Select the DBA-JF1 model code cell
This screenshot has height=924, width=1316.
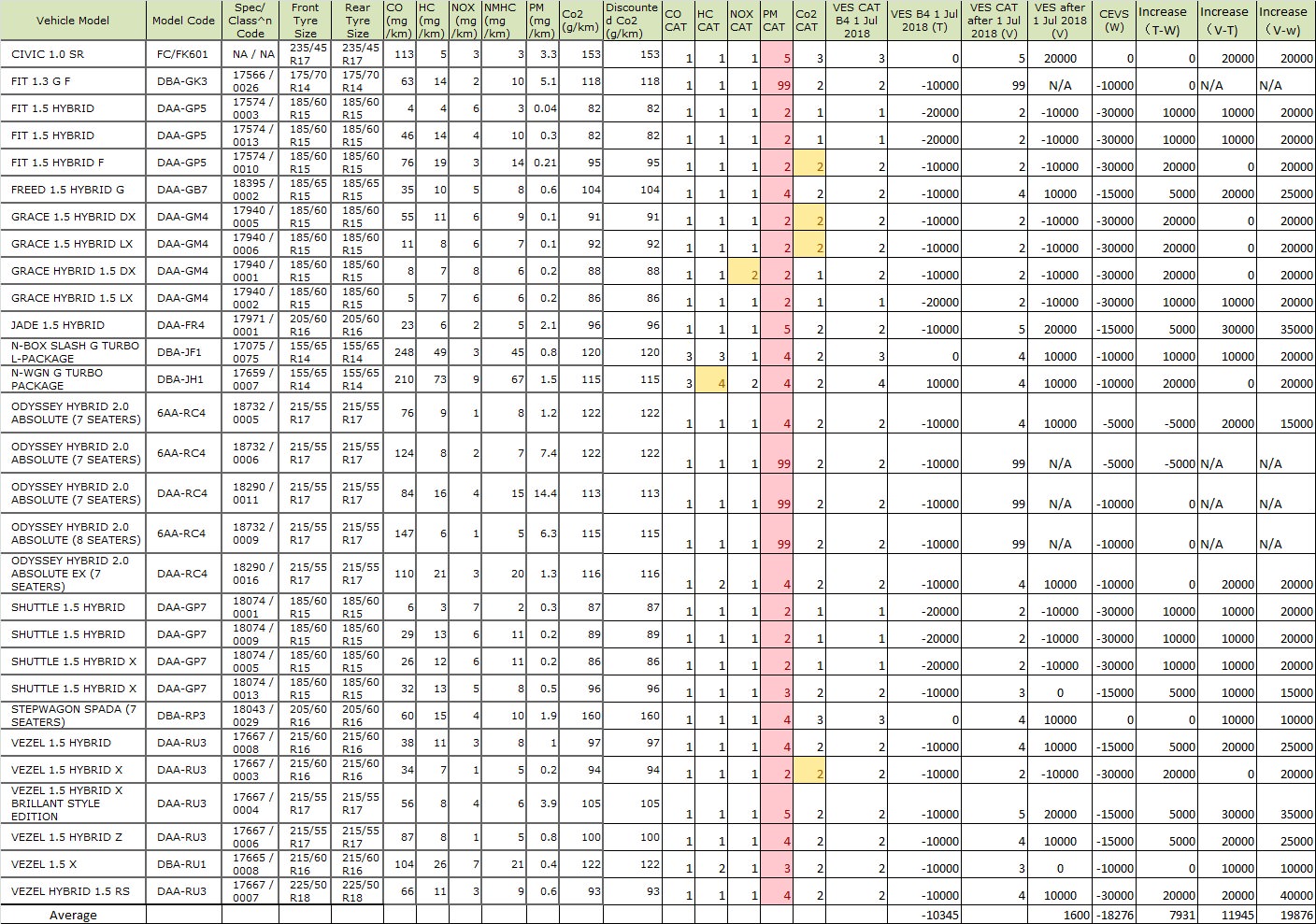183,352
